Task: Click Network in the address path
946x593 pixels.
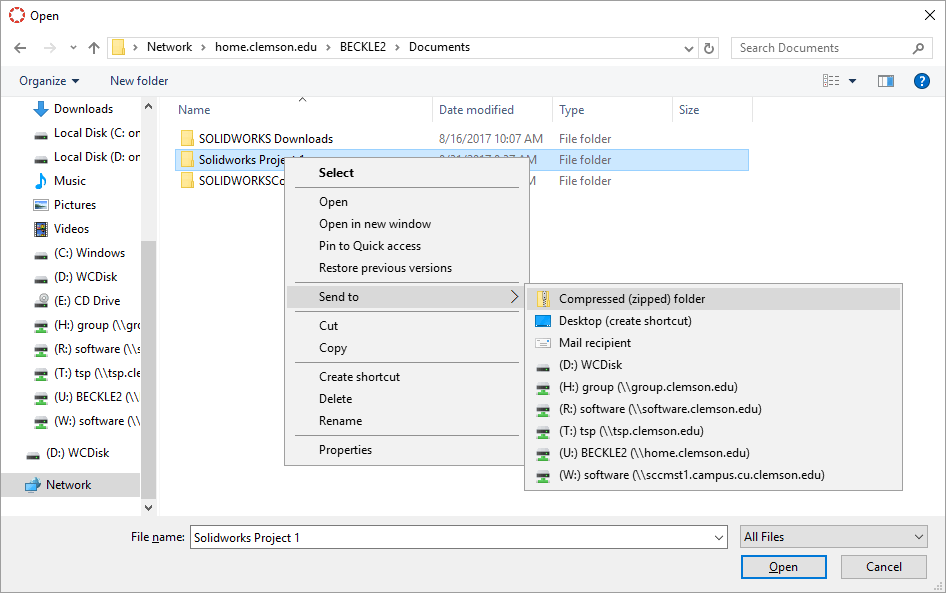Action: point(170,47)
